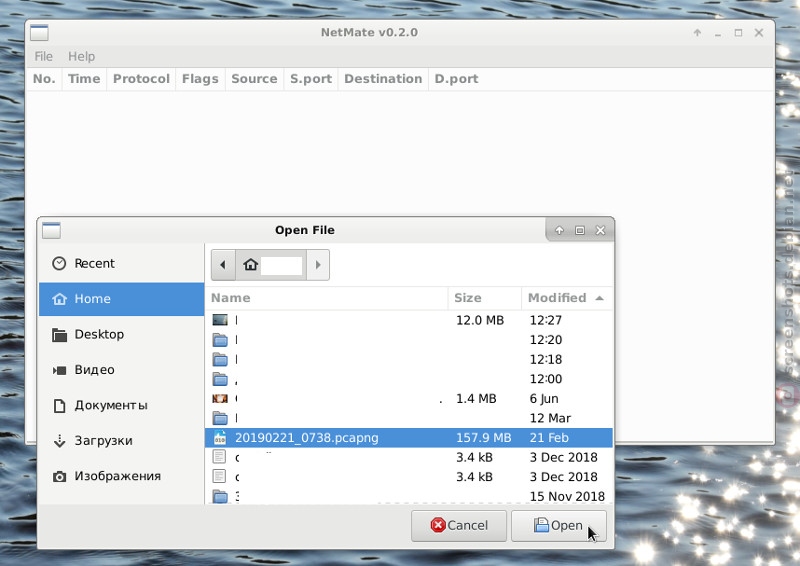Select the folder modified at 12:20

coord(409,340)
